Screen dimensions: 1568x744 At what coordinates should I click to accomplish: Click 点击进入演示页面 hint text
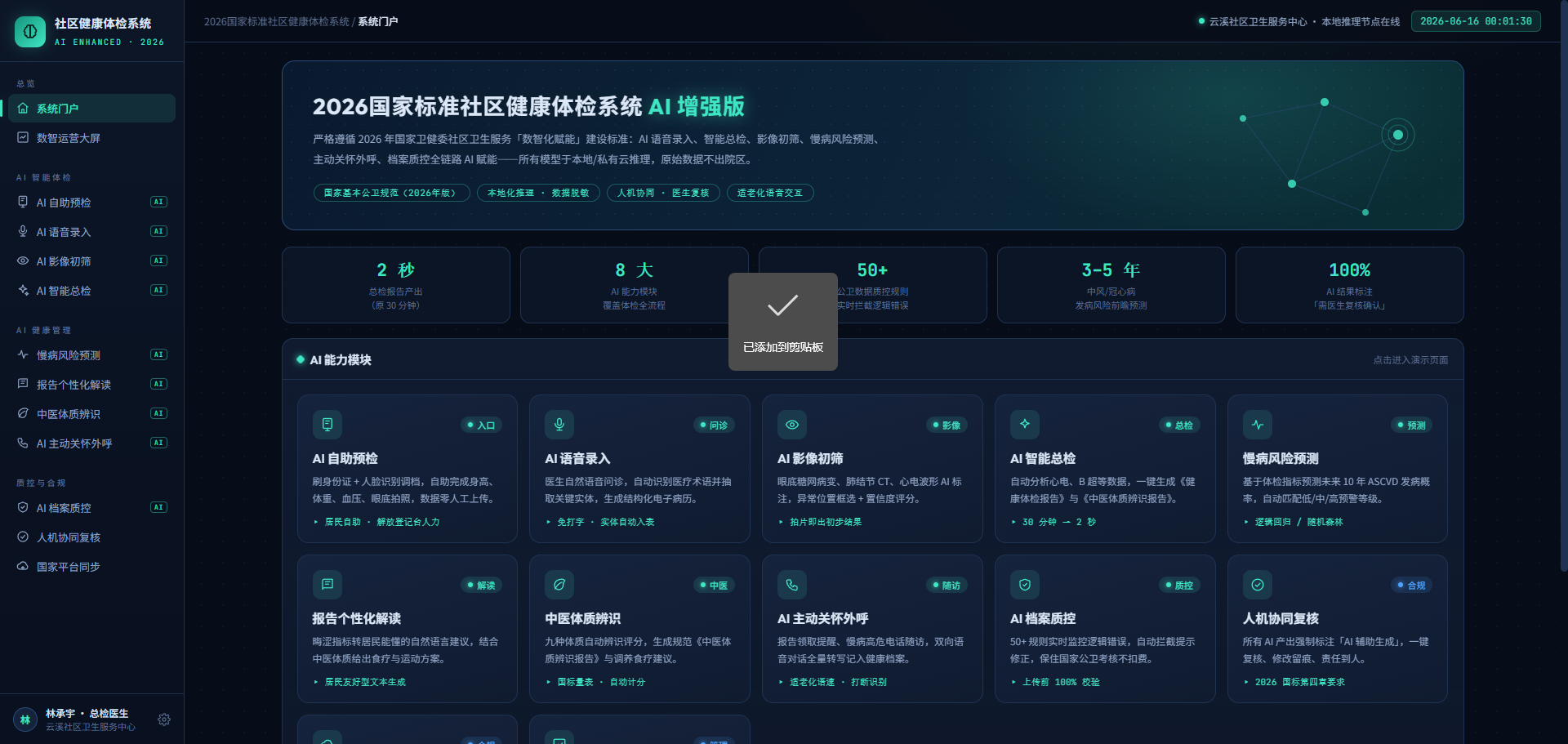point(1410,360)
